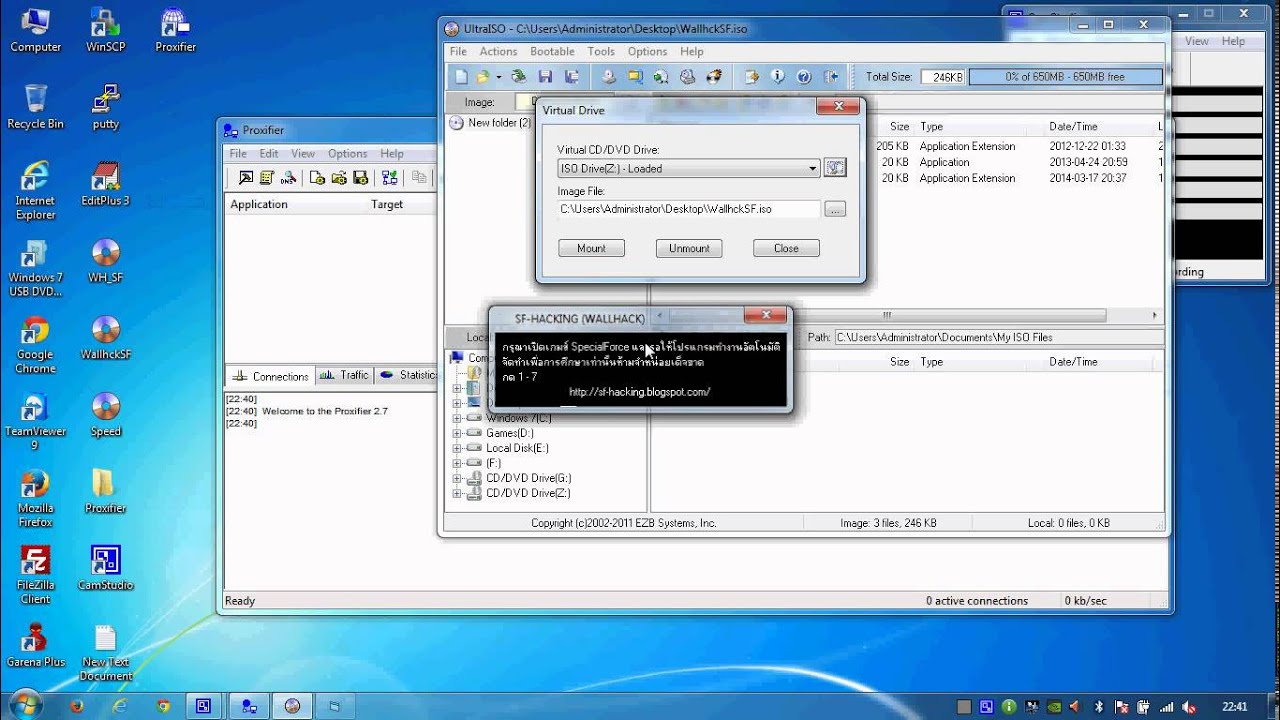1280x720 pixels.
Task: Expand Games(D:) tree node in UltraISO
Action: click(458, 433)
